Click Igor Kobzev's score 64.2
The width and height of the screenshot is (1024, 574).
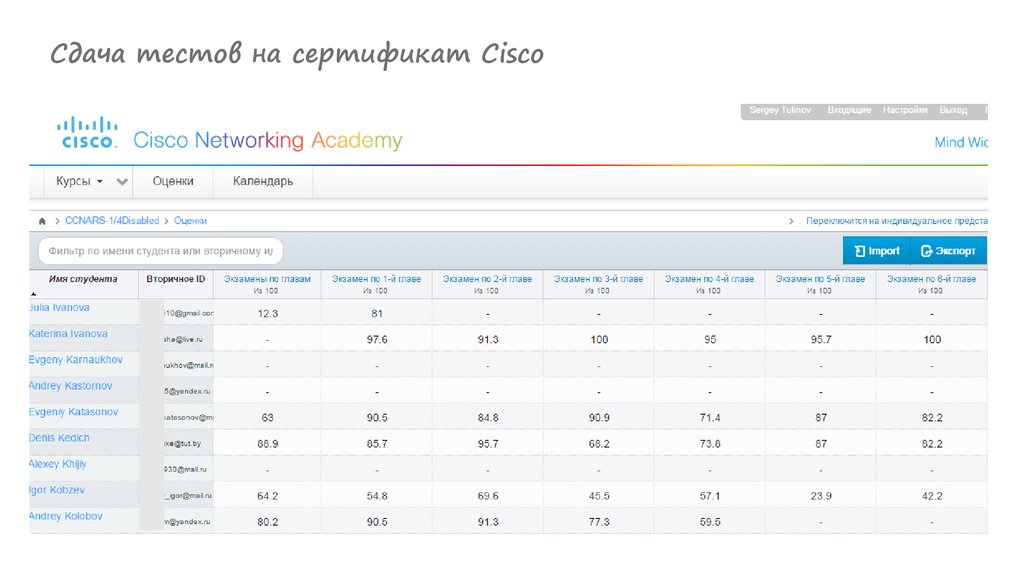click(268, 496)
